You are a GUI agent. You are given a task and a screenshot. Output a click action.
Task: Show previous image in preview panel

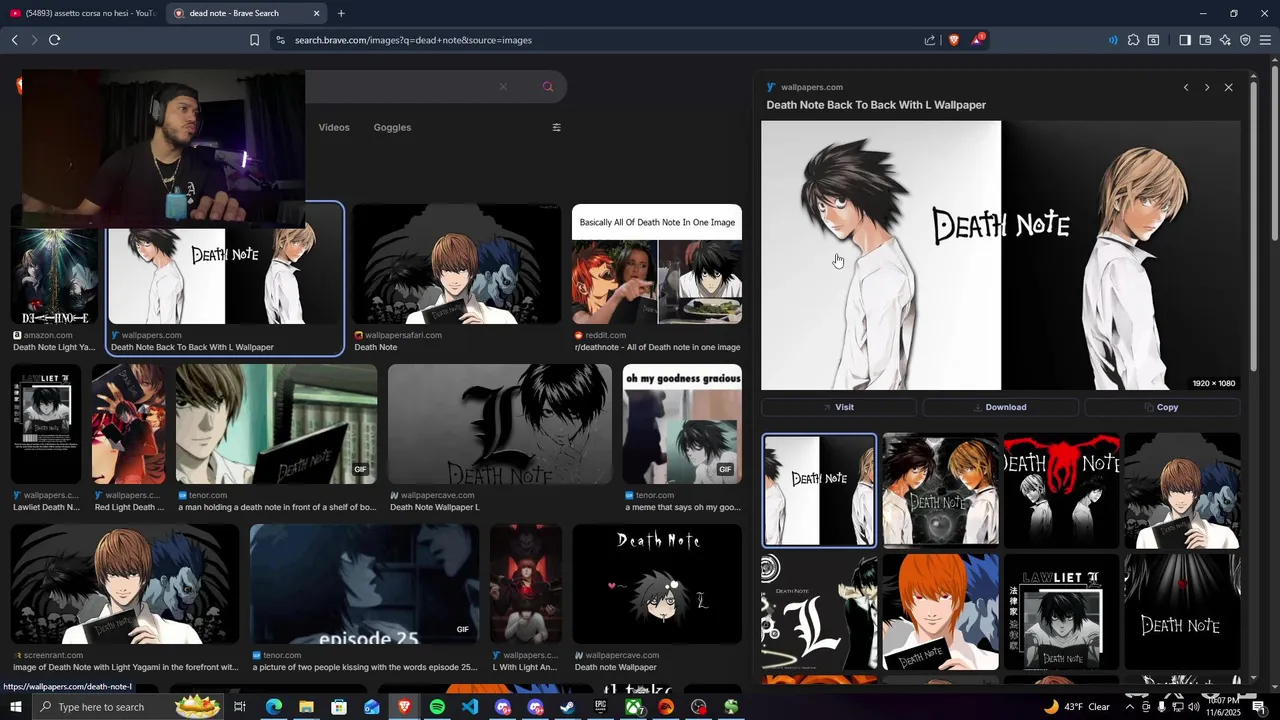pos(1186,87)
